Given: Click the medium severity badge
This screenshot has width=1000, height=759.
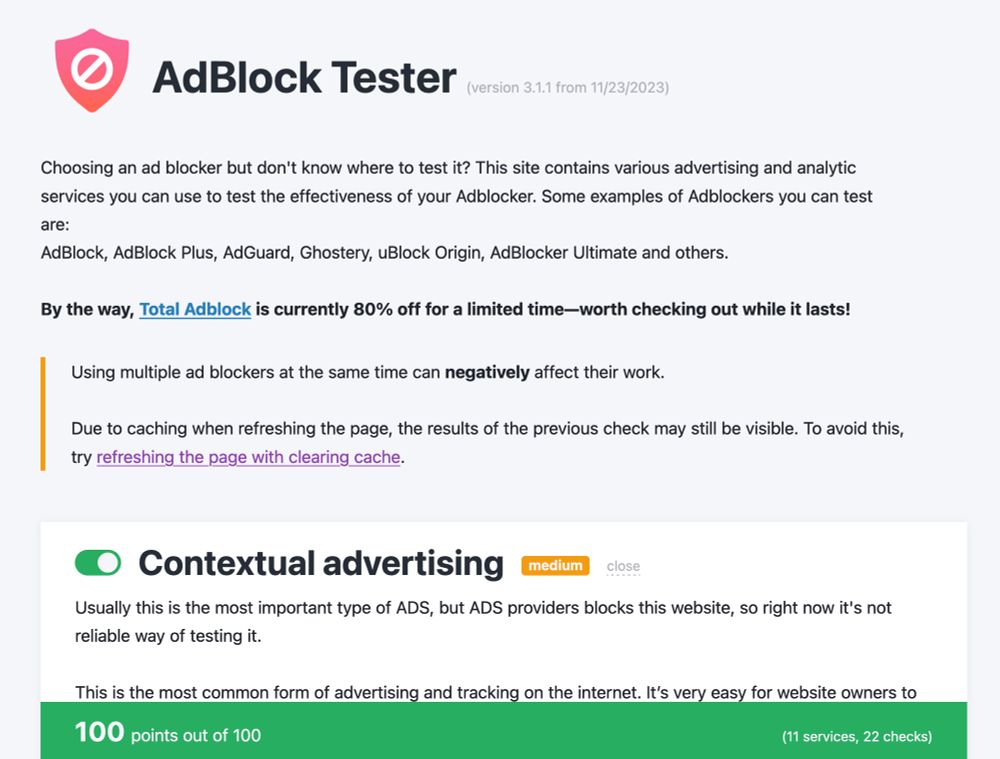Looking at the screenshot, I should click(x=554, y=565).
